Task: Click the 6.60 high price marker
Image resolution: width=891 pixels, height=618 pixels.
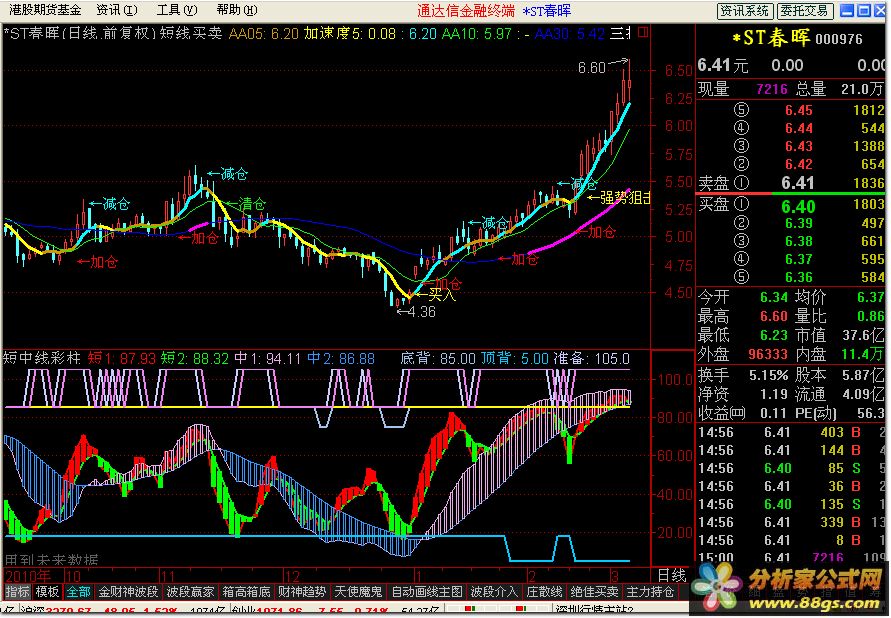Action: click(592, 68)
